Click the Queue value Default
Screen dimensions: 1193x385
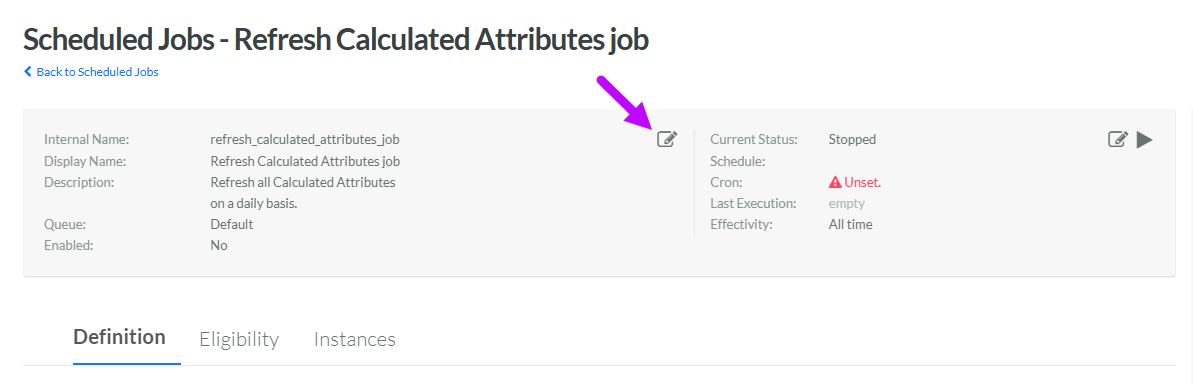(x=231, y=224)
